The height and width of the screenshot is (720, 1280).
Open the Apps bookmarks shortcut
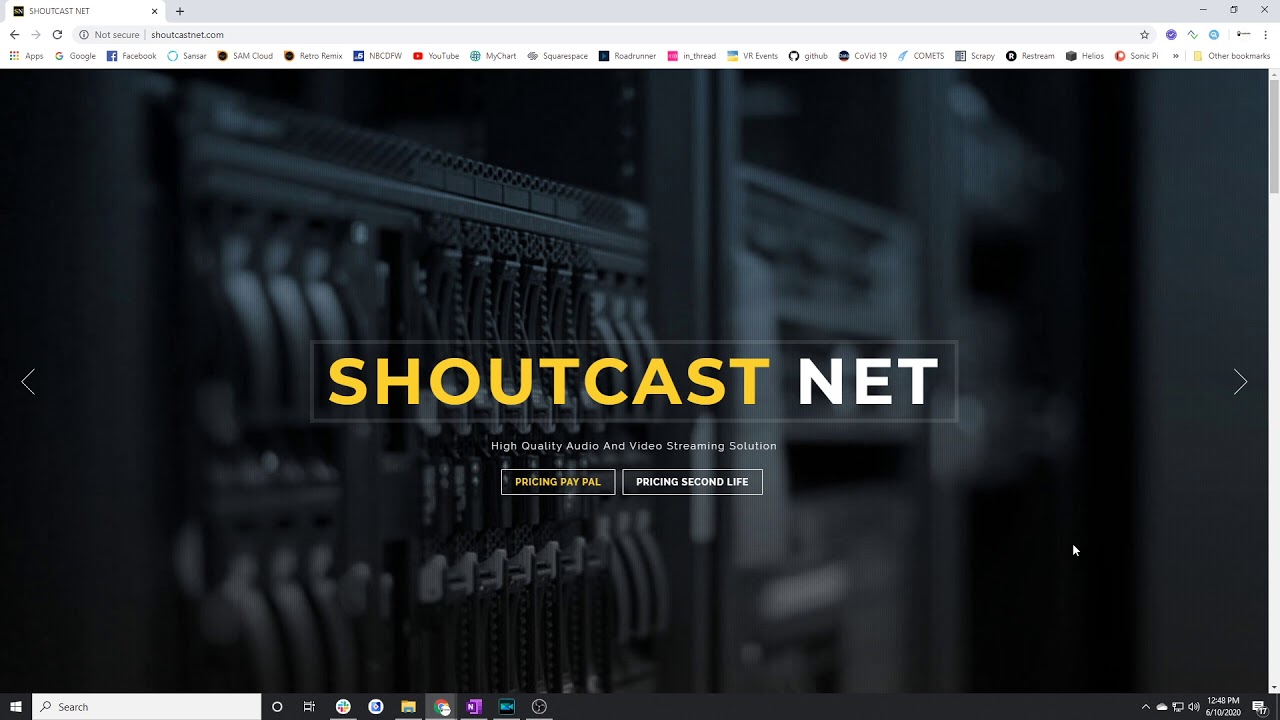27,56
